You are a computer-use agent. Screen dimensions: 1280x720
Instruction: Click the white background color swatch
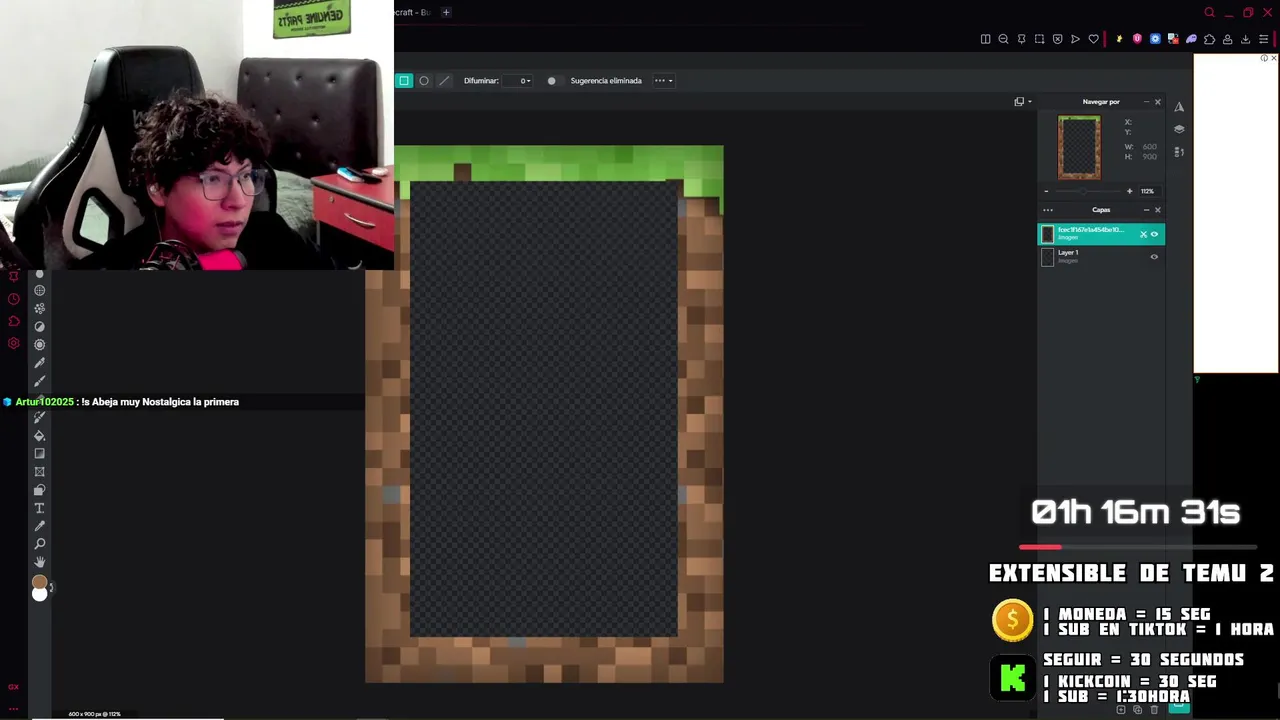(x=39, y=594)
